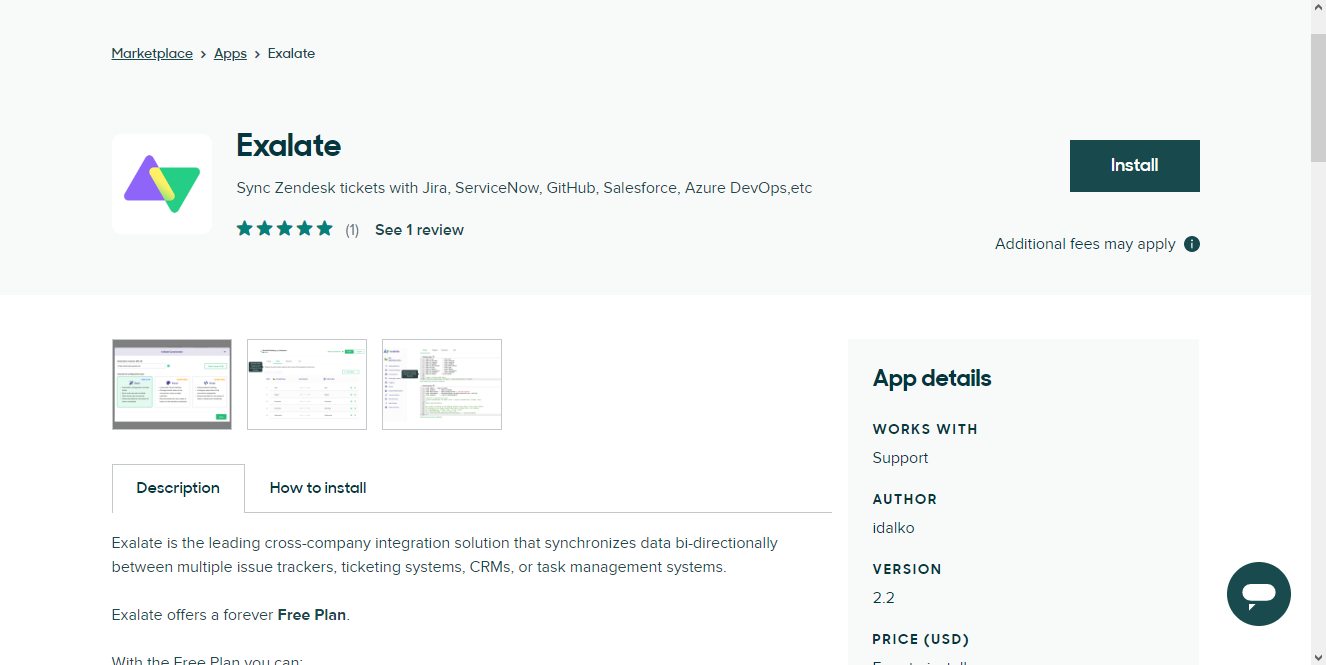Open second screenshot thumbnail with table
The width and height of the screenshot is (1326, 665).
[x=307, y=384]
